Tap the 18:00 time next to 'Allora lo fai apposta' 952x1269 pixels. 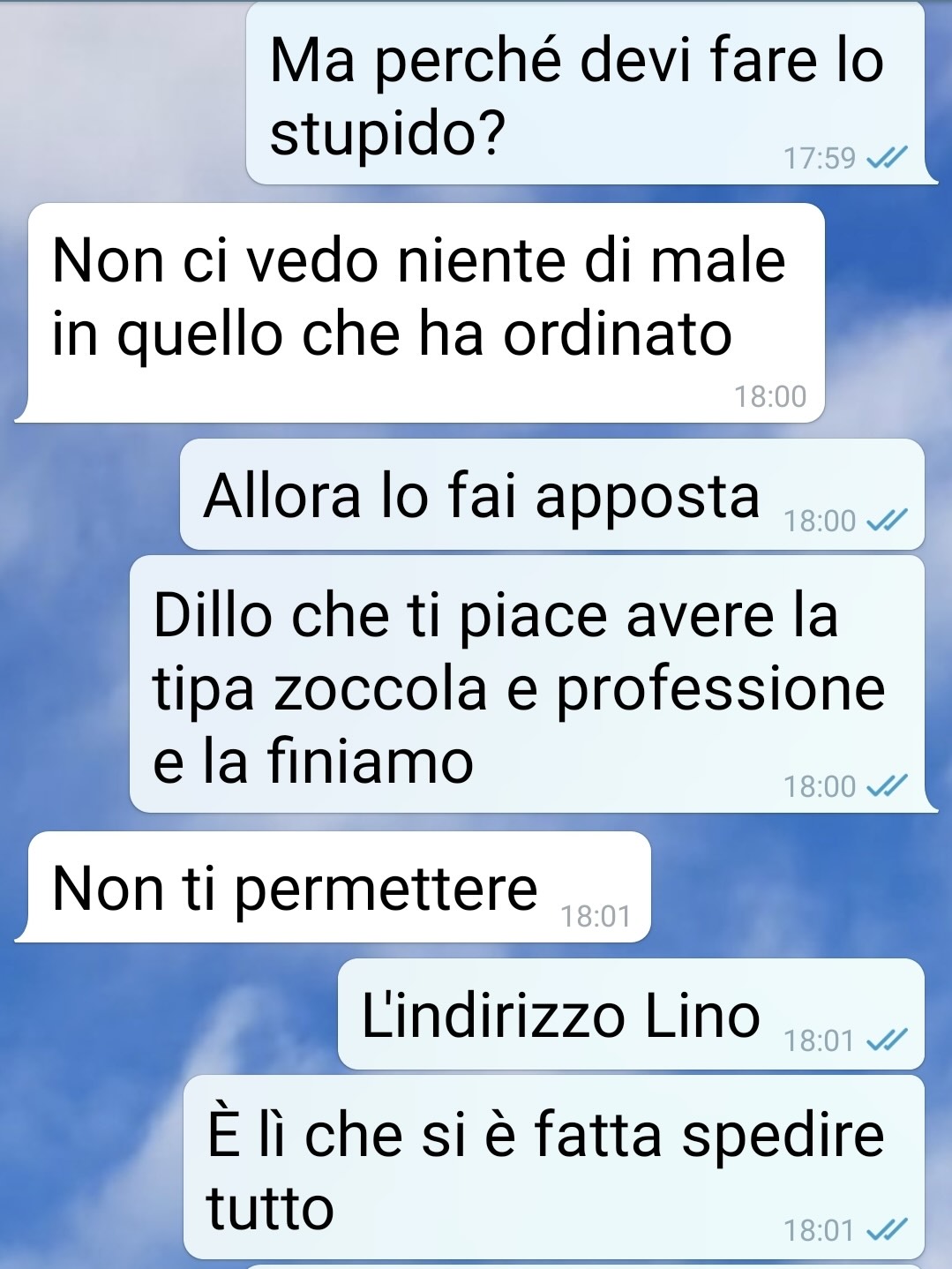pyautogui.click(x=820, y=521)
